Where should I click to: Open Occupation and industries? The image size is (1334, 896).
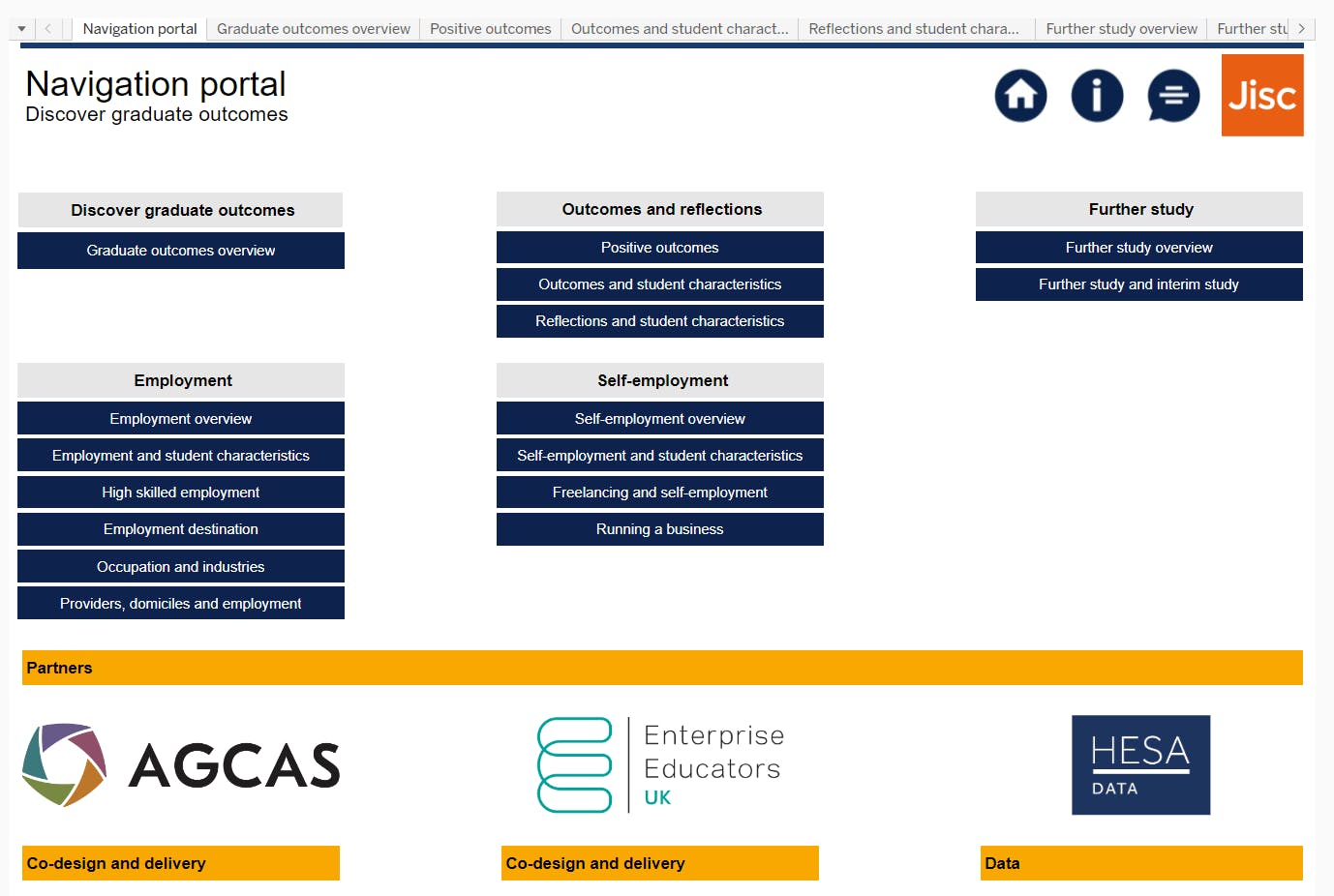(x=181, y=567)
